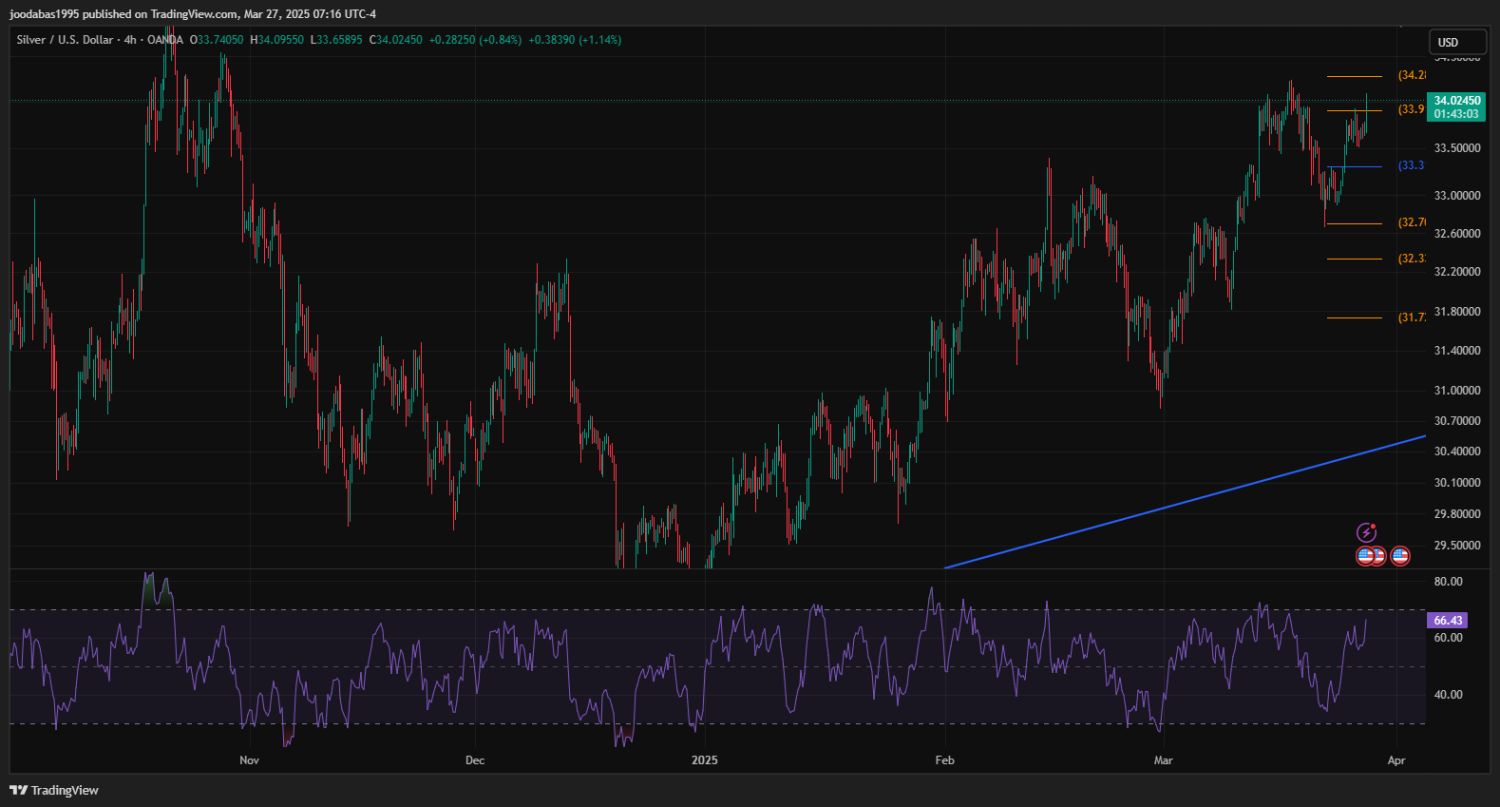The image size is (1500, 807).
Task: Click the 30.10000 price axis label
Action: tap(1457, 483)
